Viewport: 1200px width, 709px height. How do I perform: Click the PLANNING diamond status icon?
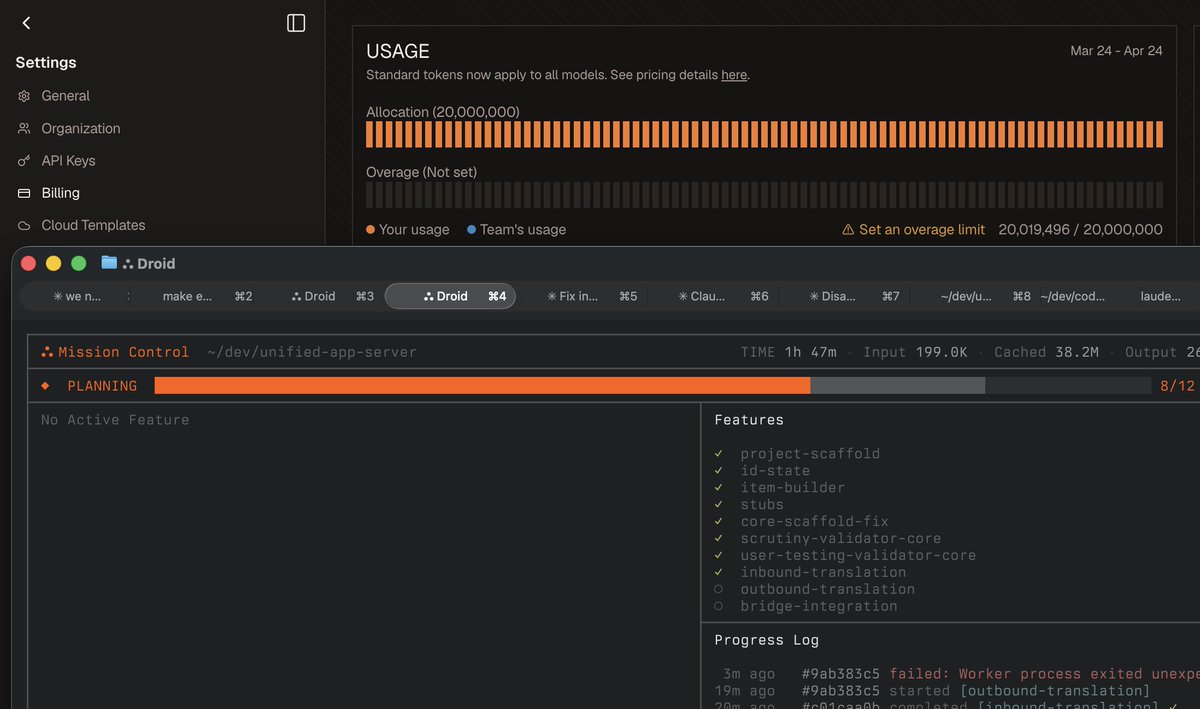45,386
